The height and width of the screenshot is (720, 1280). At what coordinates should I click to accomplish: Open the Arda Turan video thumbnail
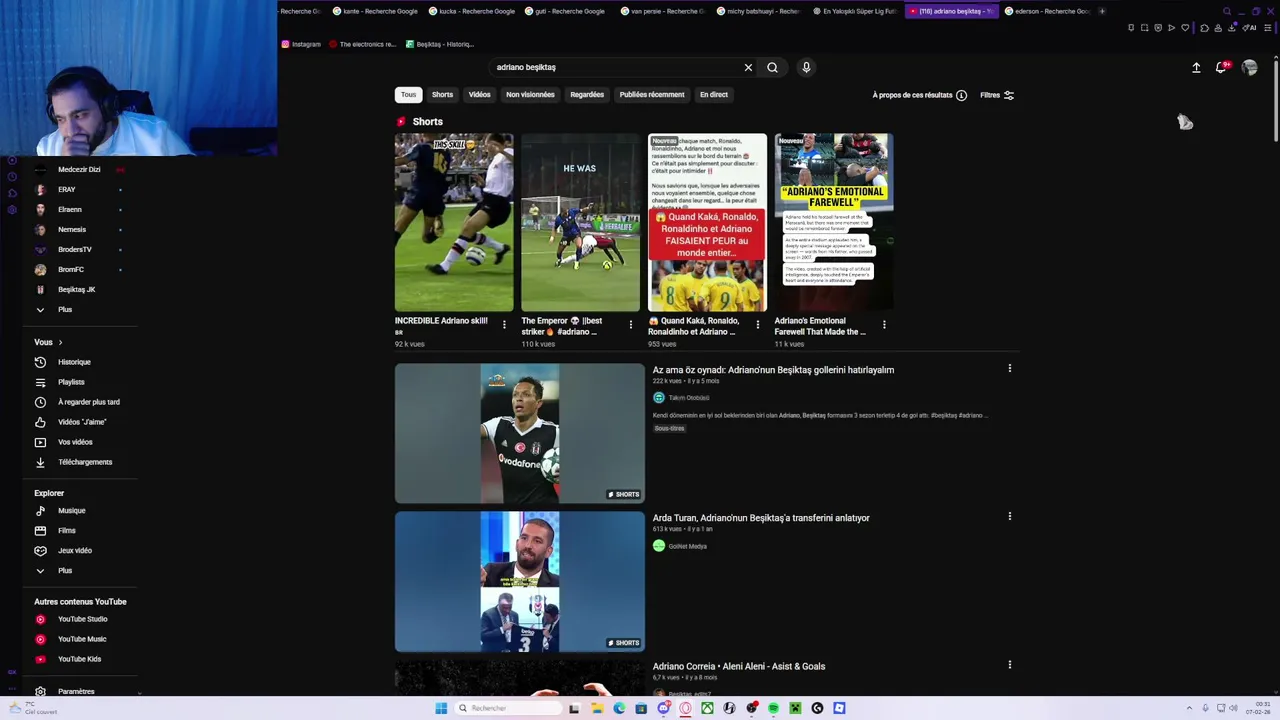[x=520, y=582]
